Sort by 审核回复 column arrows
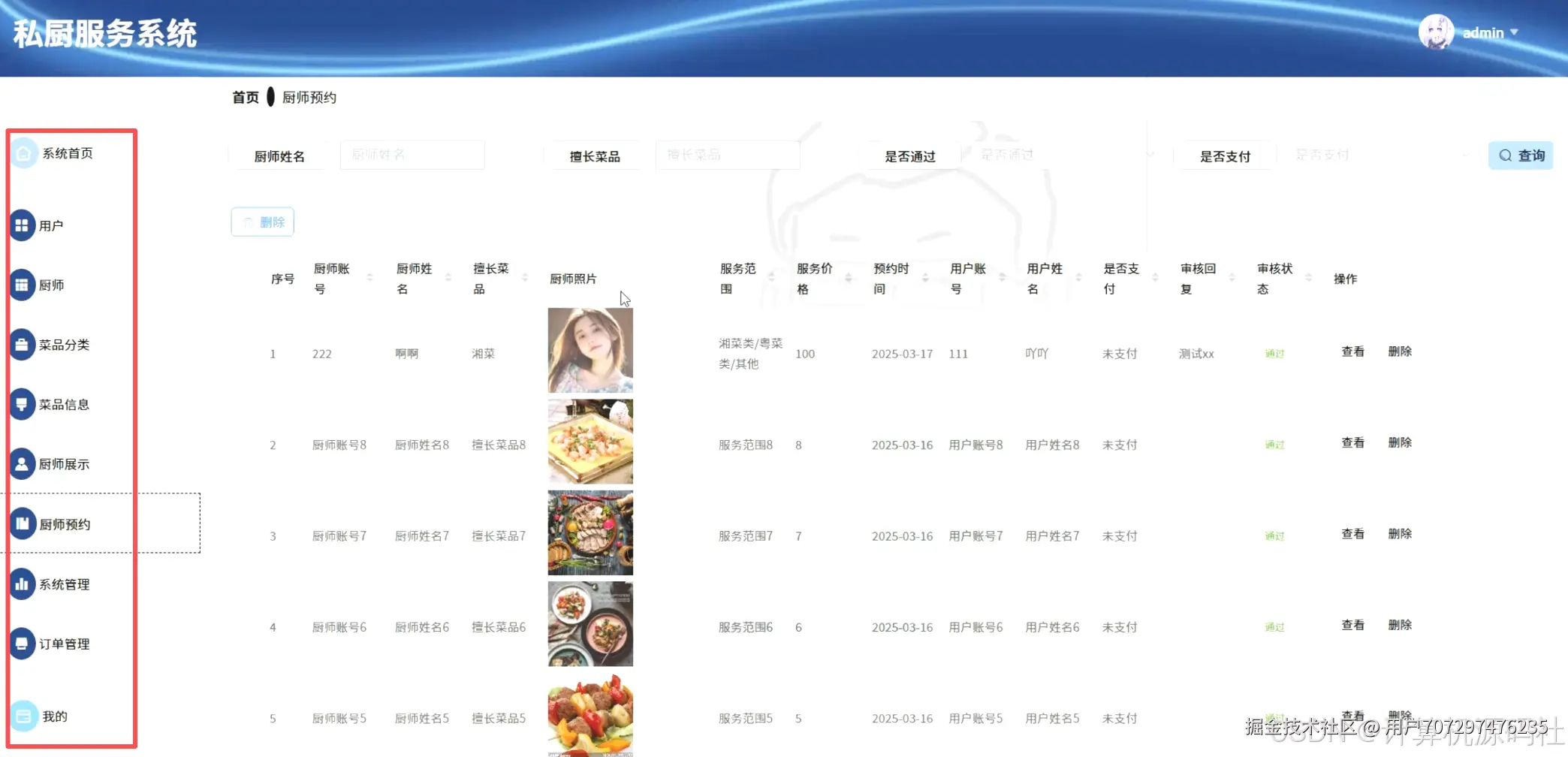Image resolution: width=1568 pixels, height=757 pixels. coord(1232,279)
